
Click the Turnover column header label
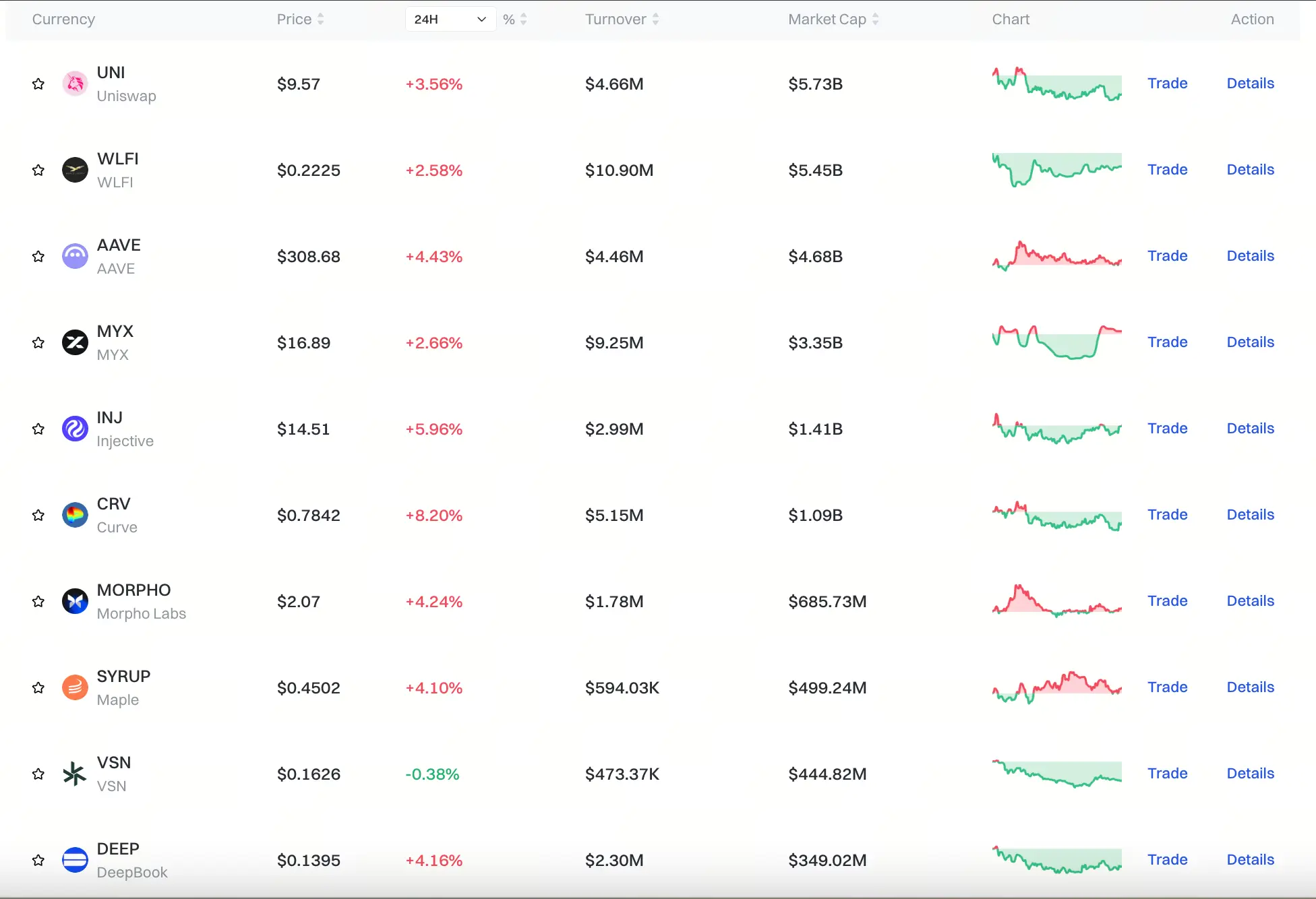click(x=616, y=20)
